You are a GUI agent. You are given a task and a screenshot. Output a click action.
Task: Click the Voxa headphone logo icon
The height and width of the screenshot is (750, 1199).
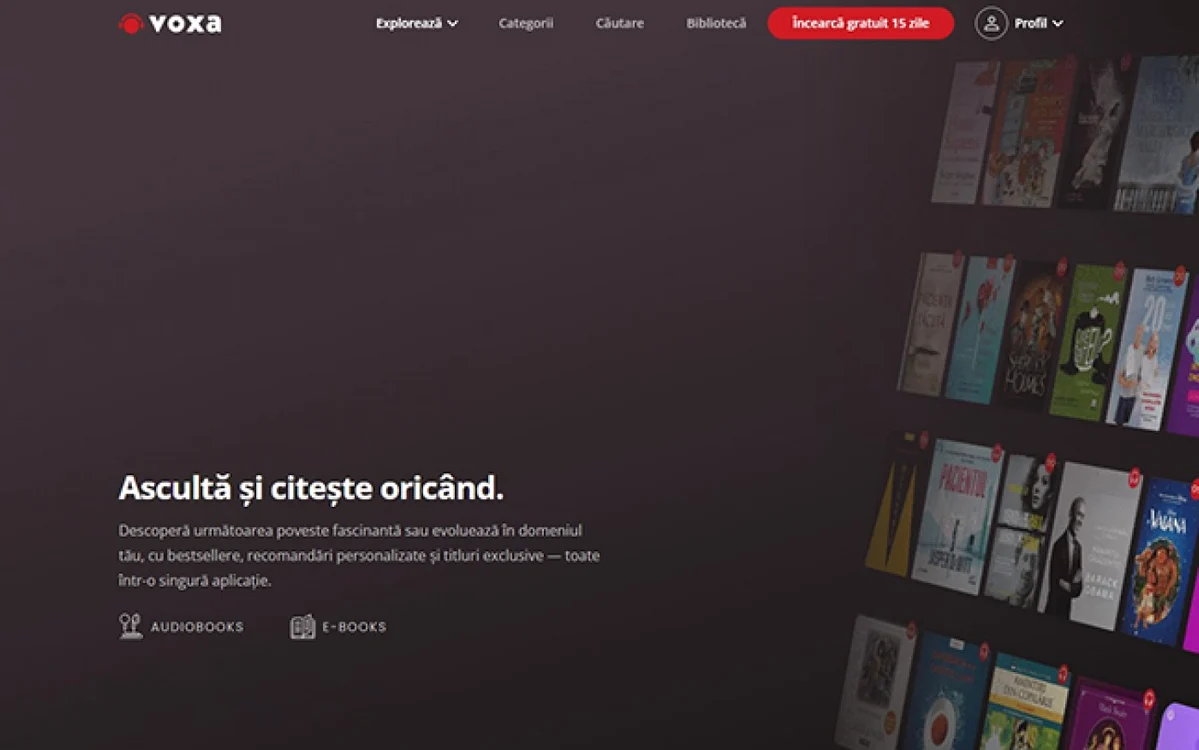[x=131, y=24]
